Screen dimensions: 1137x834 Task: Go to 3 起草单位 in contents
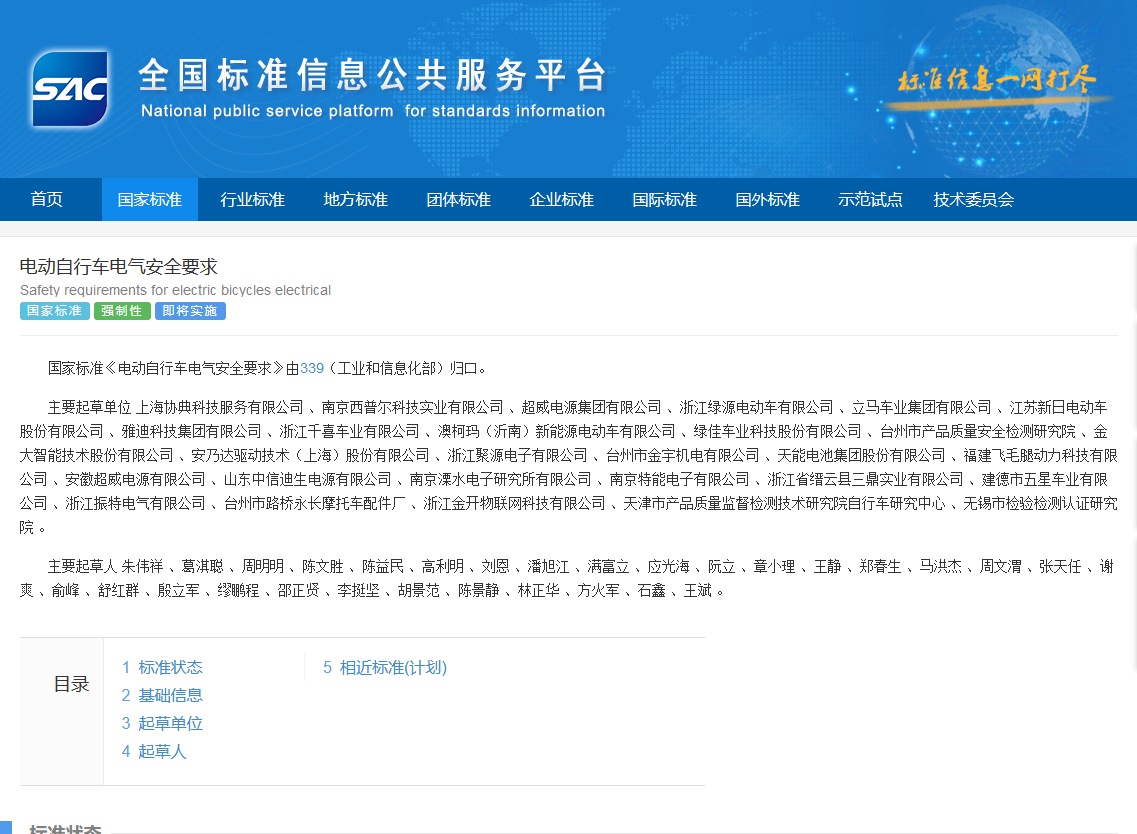(162, 723)
